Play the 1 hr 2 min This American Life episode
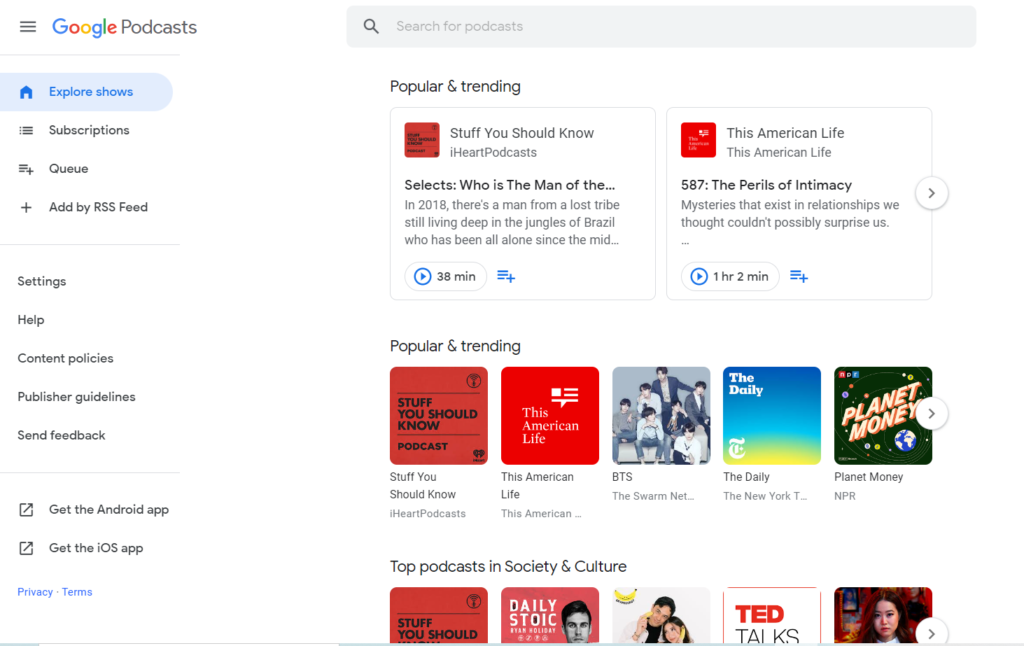The height and width of the screenshot is (646, 1024). click(729, 276)
